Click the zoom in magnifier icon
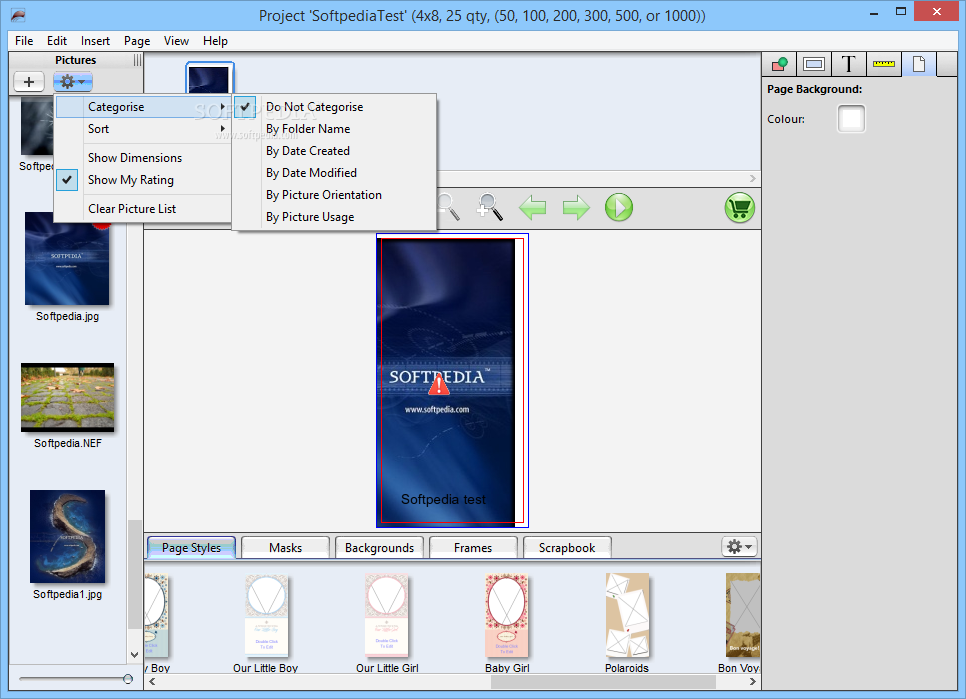The image size is (966, 699). point(490,207)
